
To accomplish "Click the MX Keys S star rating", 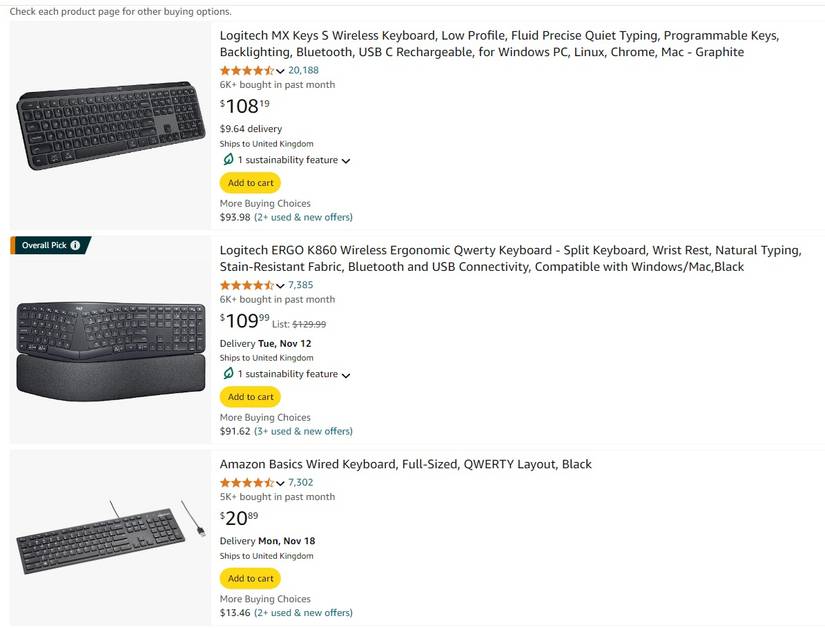I will pos(246,70).
